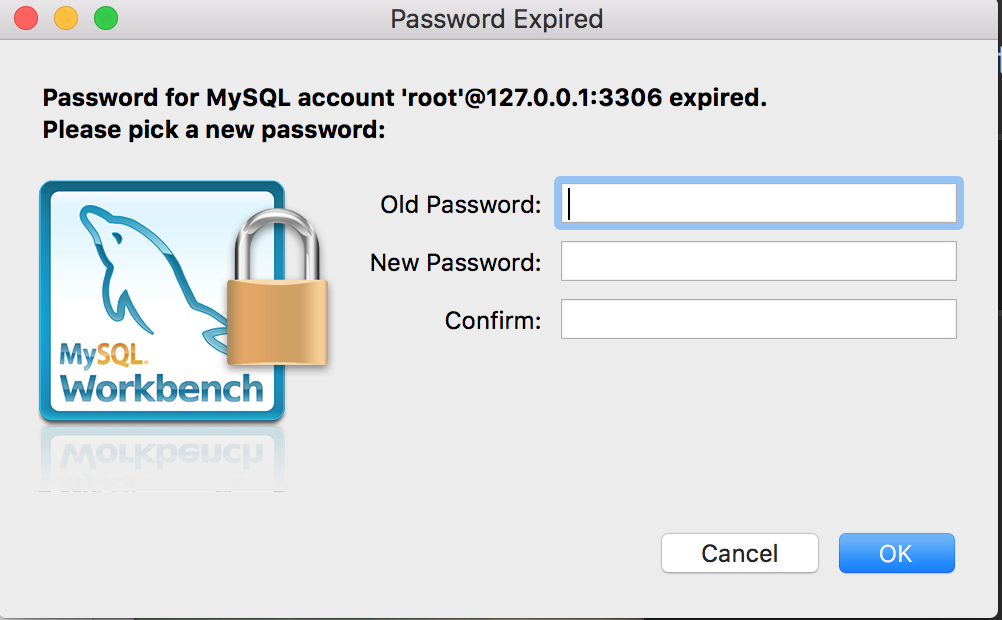The image size is (1002, 620).
Task: Click the orange MySQL wordmark in the logo
Action: click(x=104, y=355)
